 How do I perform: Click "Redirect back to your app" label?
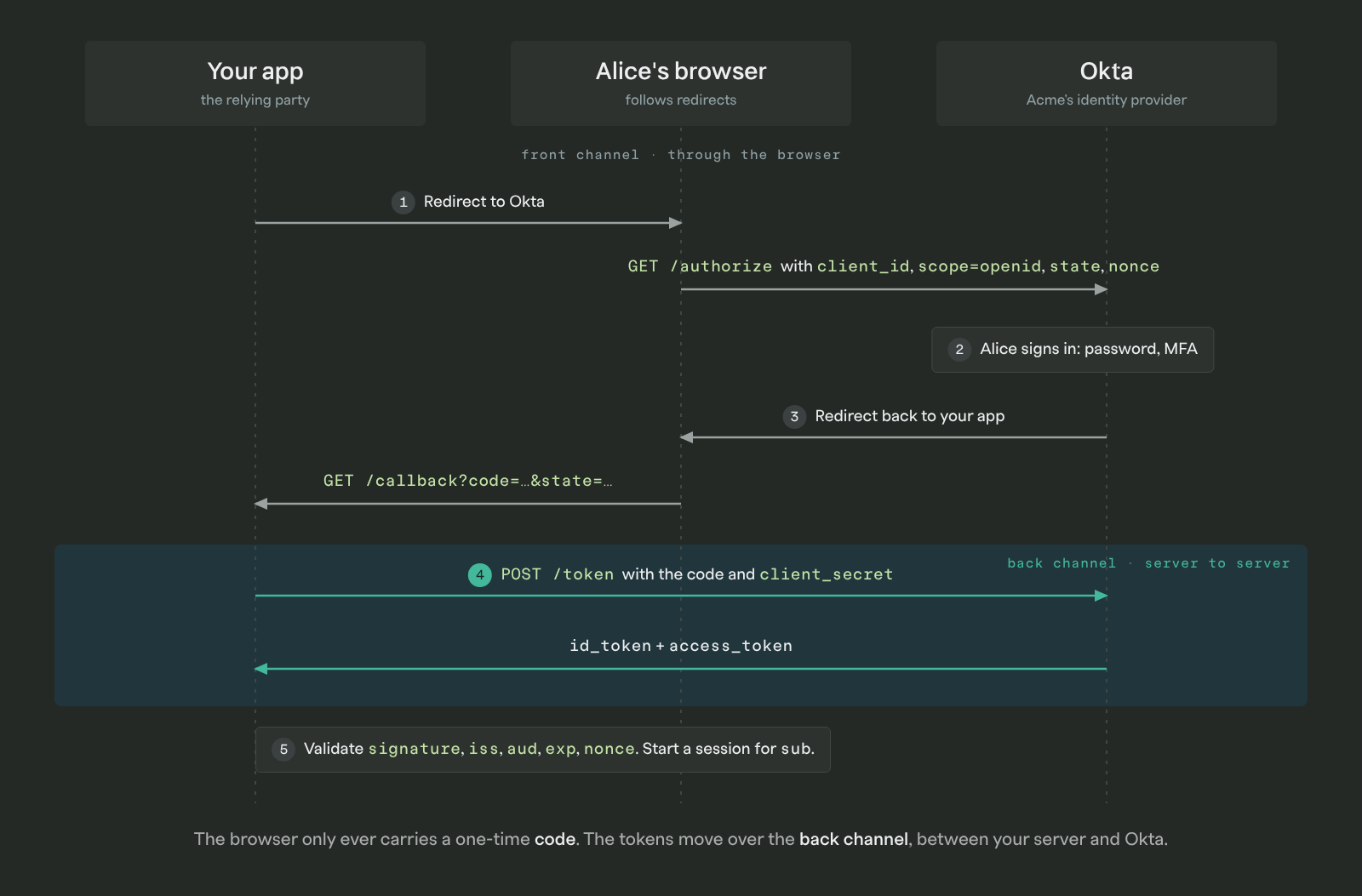(909, 416)
